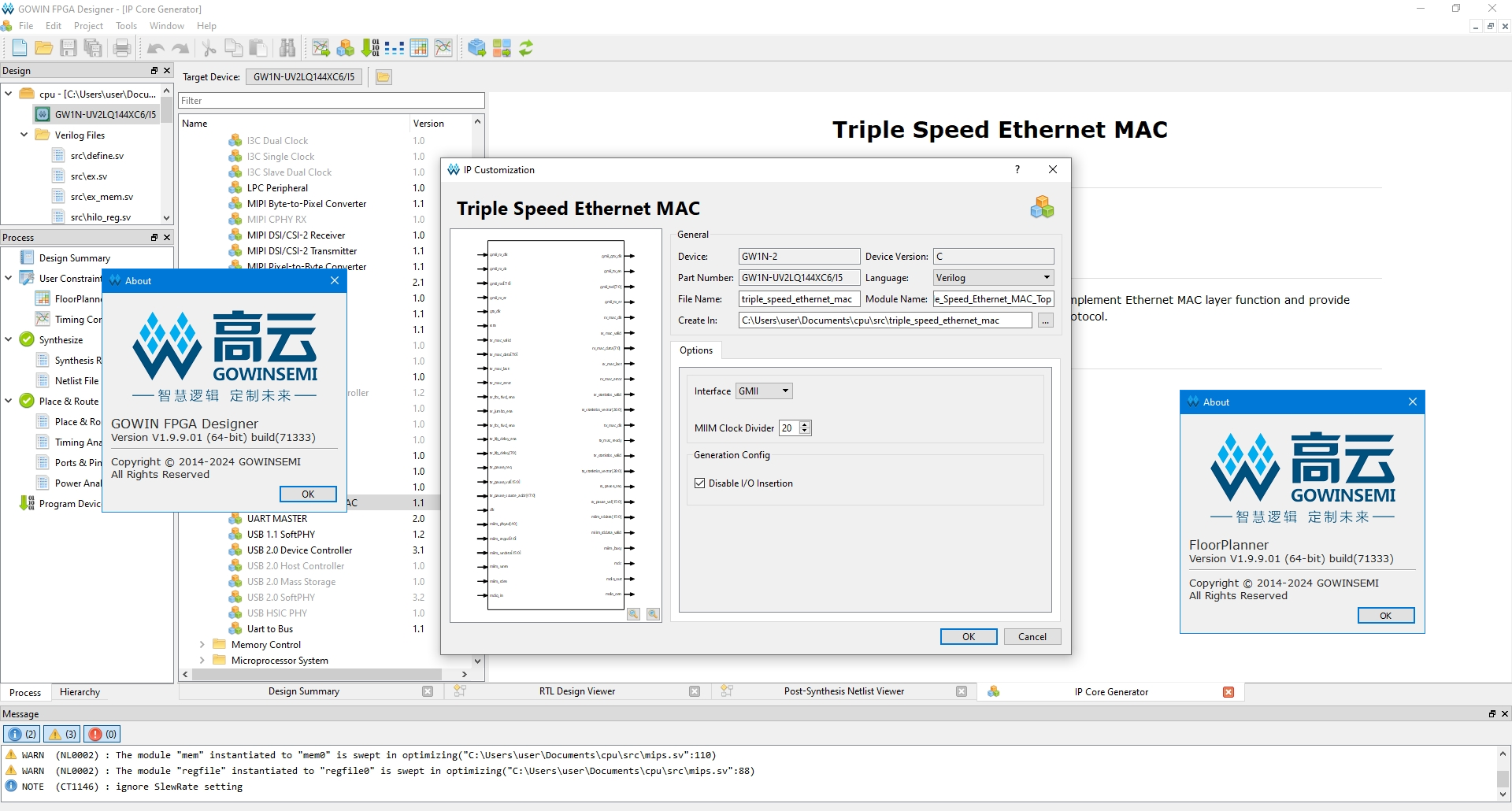This screenshot has height=811, width=1512.
Task: Open the File menu
Action: click(x=26, y=26)
